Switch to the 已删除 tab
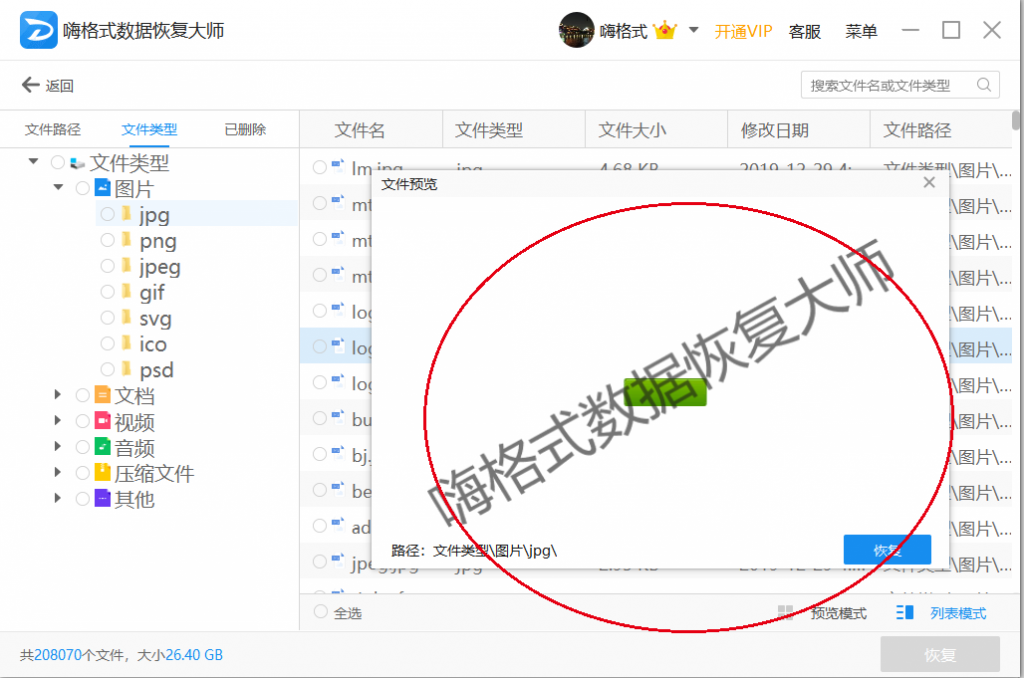The width and height of the screenshot is (1024, 678). [x=245, y=129]
